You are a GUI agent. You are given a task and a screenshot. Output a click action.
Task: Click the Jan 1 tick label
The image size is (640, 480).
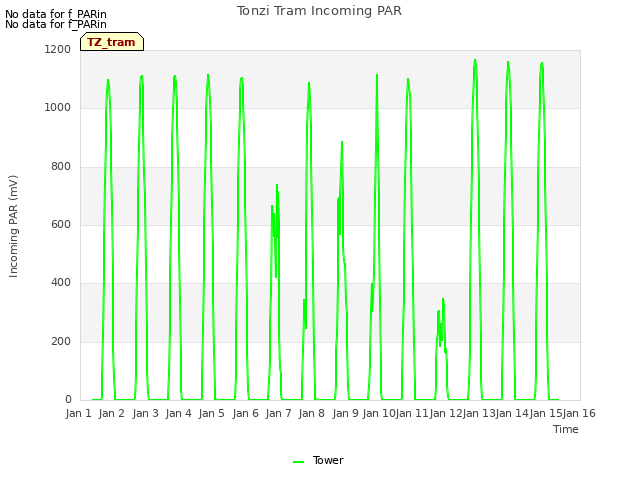point(78,413)
